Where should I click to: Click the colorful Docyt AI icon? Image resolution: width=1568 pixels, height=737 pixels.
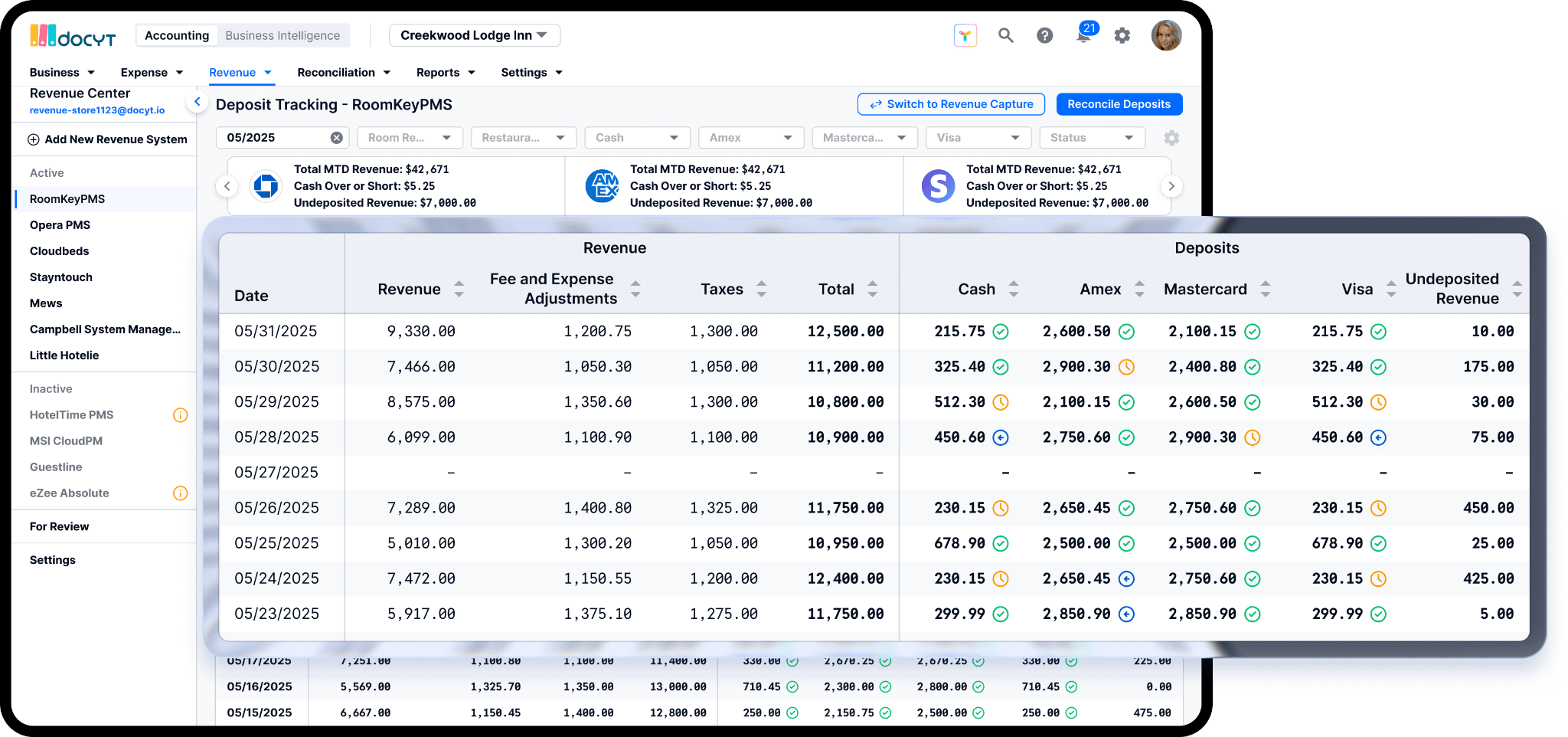coord(965,35)
